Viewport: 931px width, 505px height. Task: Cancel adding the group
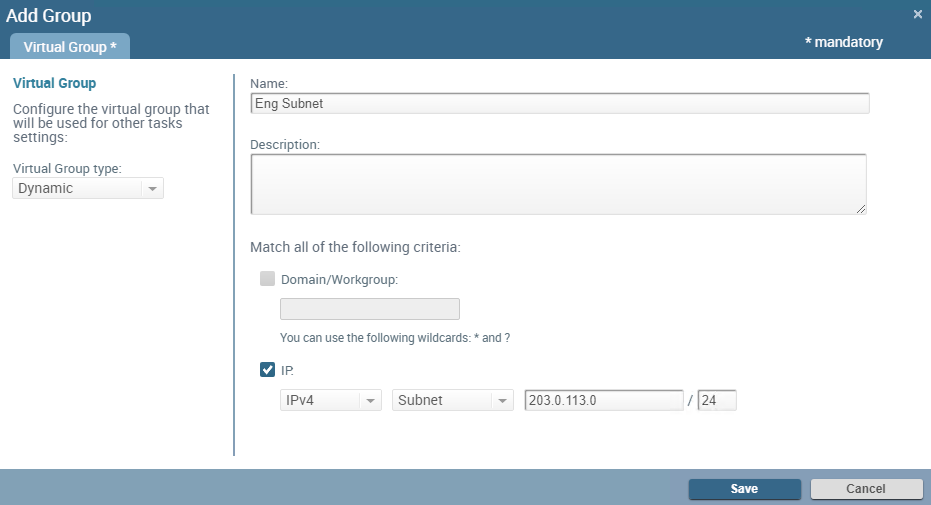(866, 489)
